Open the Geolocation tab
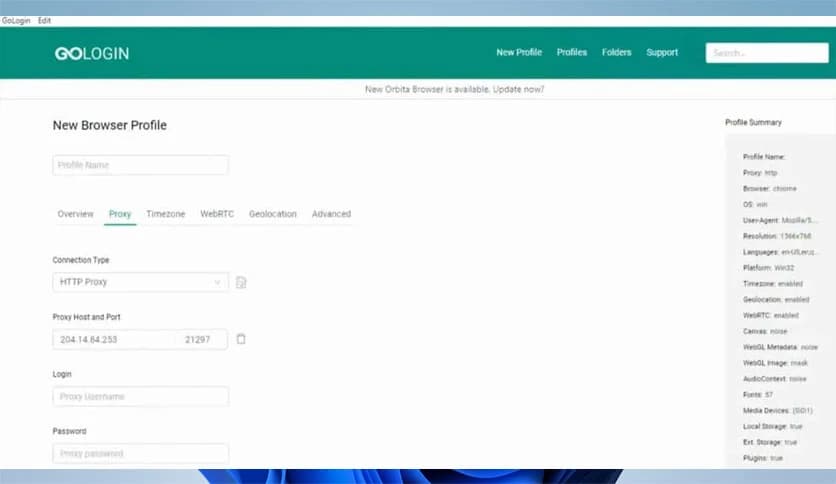The width and height of the screenshot is (836, 484). coord(272,214)
